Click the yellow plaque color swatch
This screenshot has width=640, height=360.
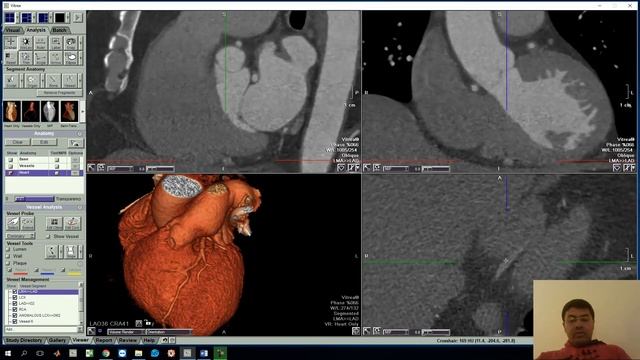coord(74,273)
